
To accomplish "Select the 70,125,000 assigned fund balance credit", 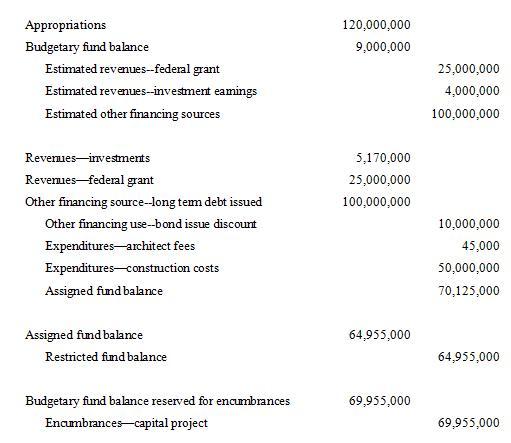I will click(x=469, y=291).
